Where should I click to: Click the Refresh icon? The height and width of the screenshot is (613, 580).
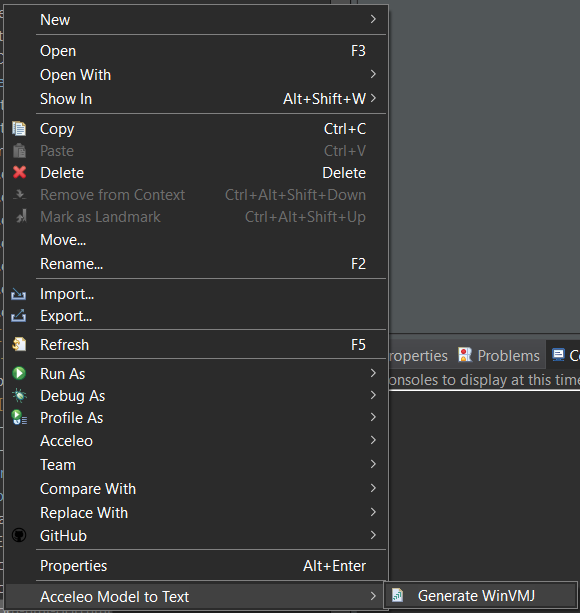pyautogui.click(x=19, y=344)
